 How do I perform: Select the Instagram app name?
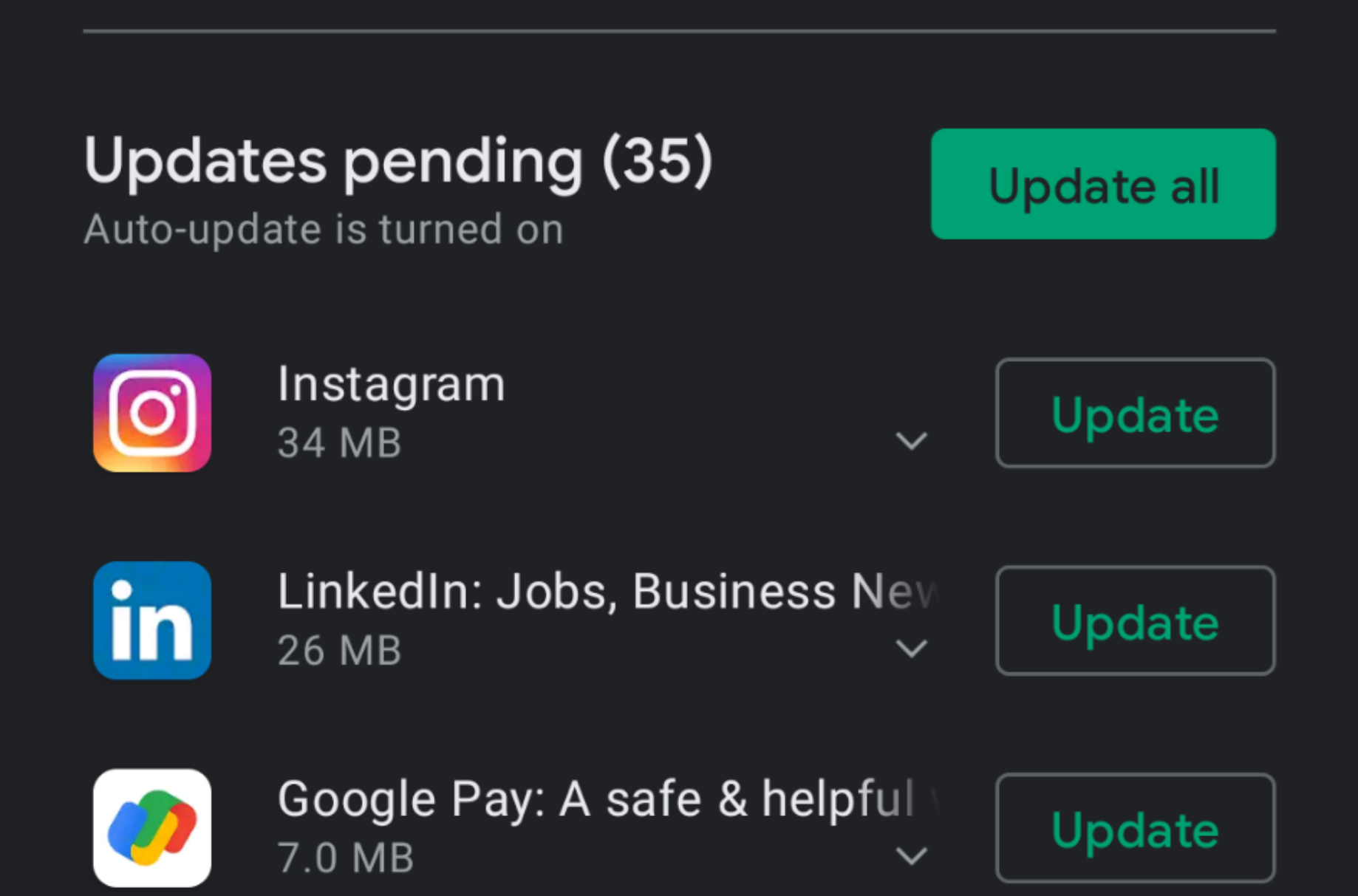point(391,385)
